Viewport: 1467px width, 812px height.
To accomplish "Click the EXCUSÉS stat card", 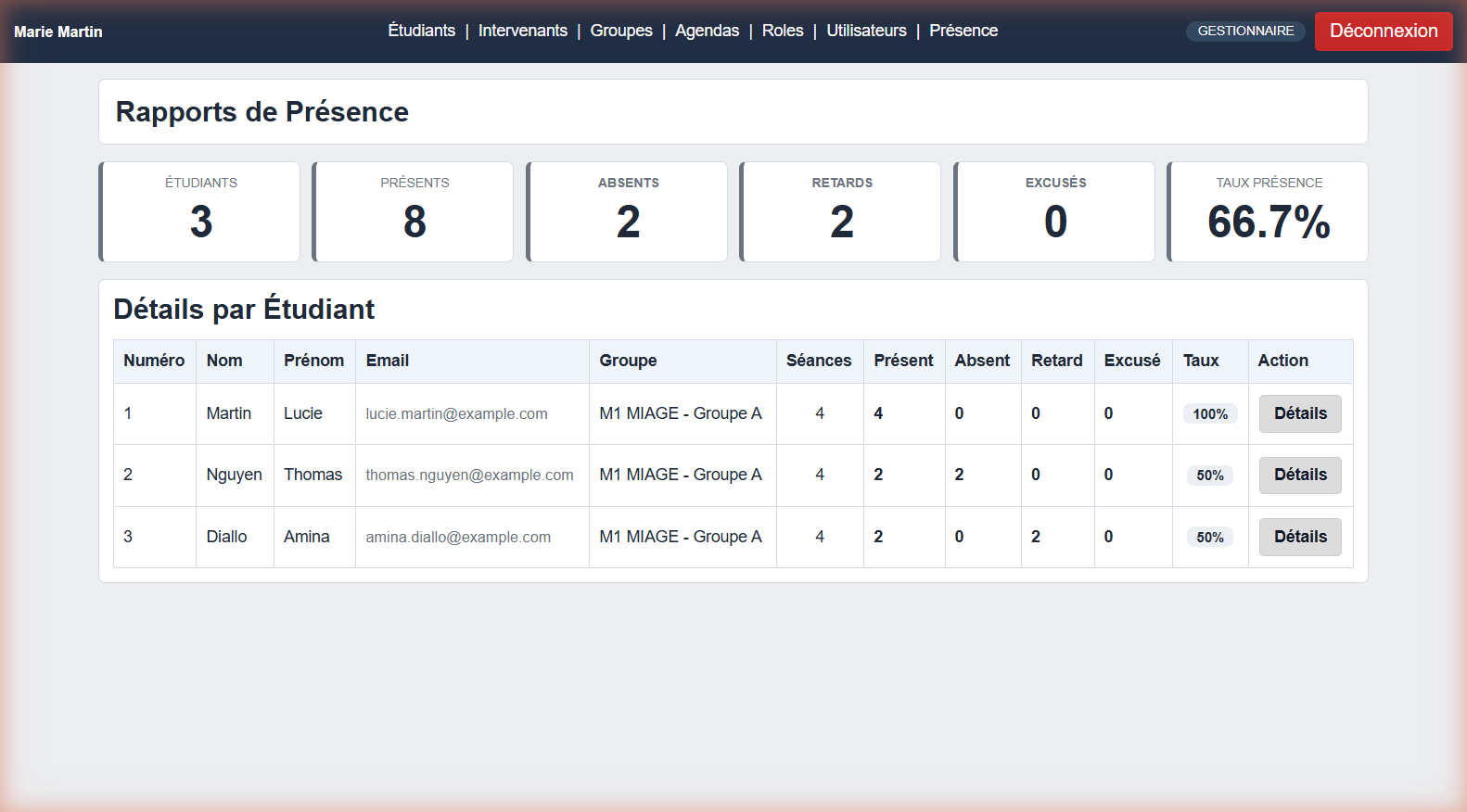I will [1055, 212].
